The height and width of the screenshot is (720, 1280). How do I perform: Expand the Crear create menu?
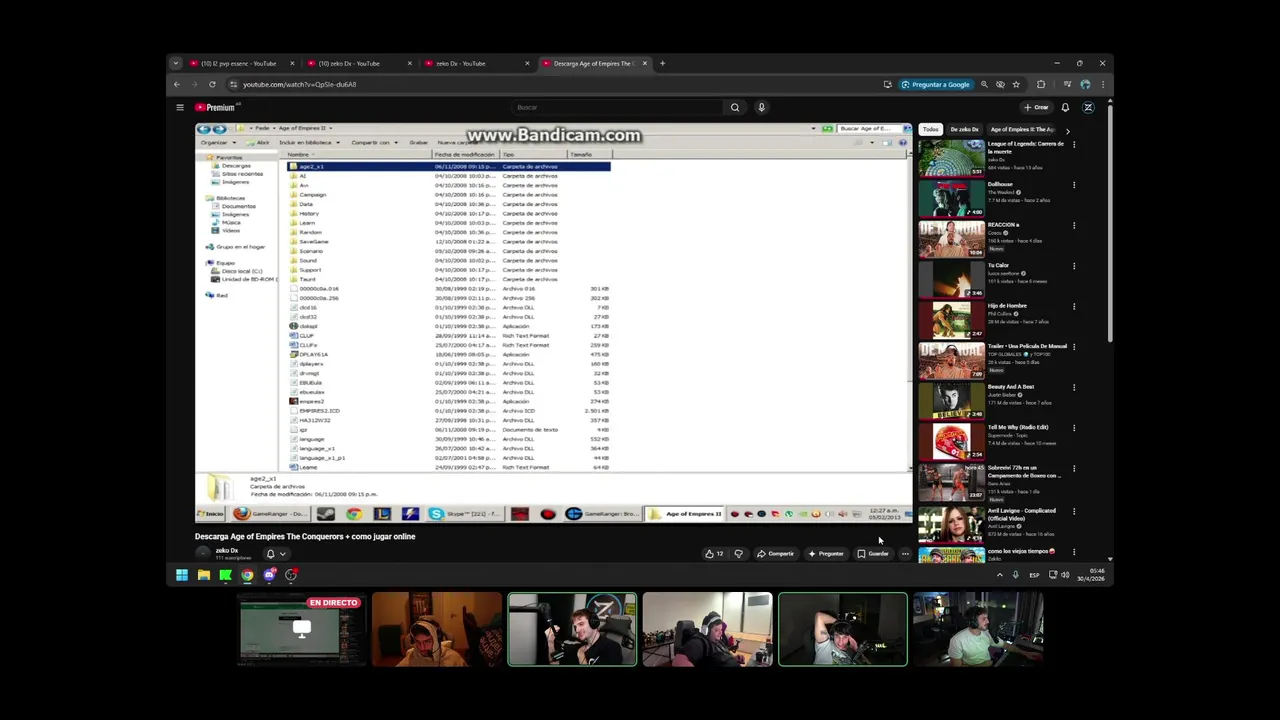point(1036,107)
